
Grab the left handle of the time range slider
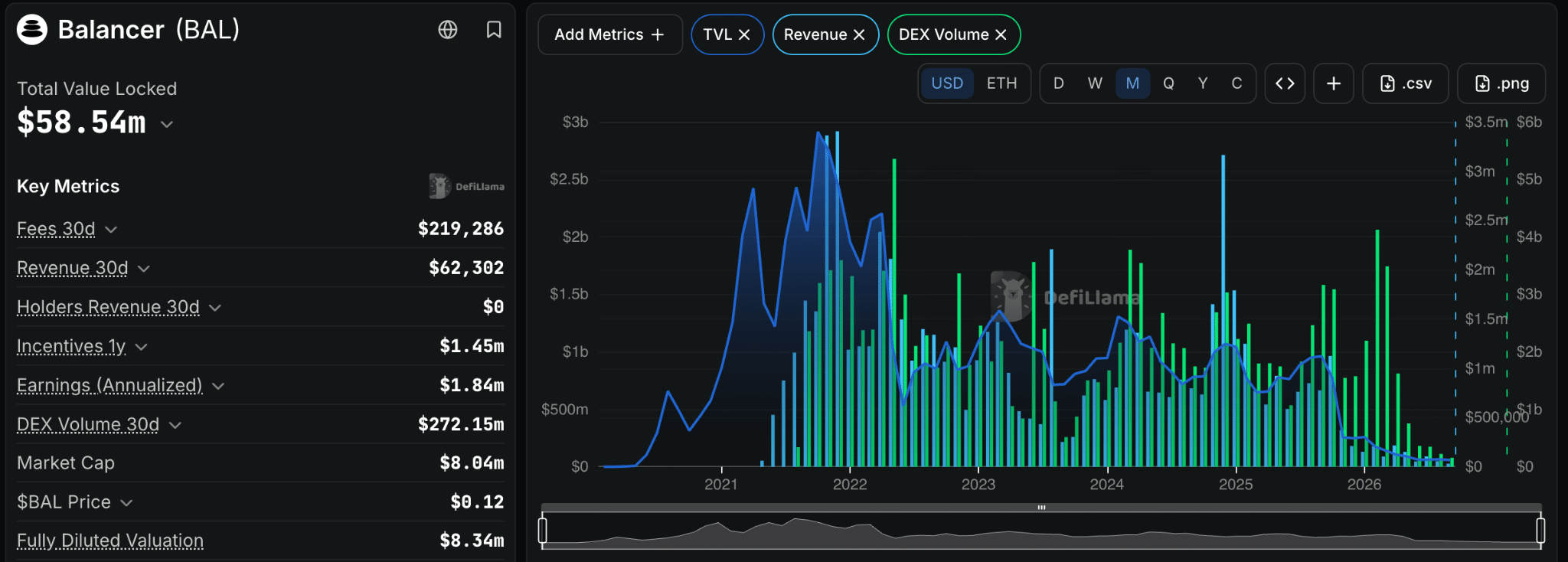[x=543, y=530]
